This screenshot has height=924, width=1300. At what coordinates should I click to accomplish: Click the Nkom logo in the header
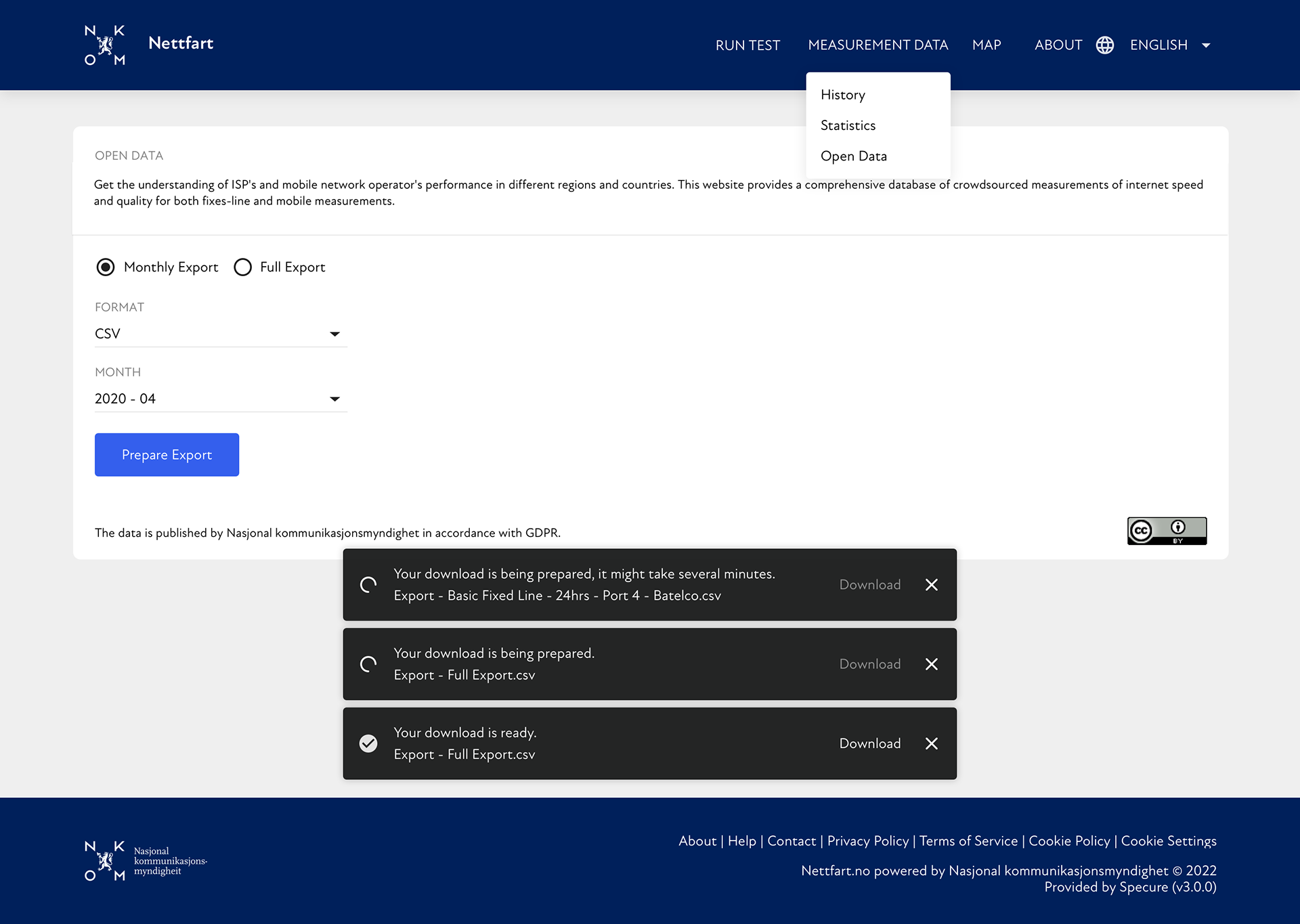click(x=105, y=45)
